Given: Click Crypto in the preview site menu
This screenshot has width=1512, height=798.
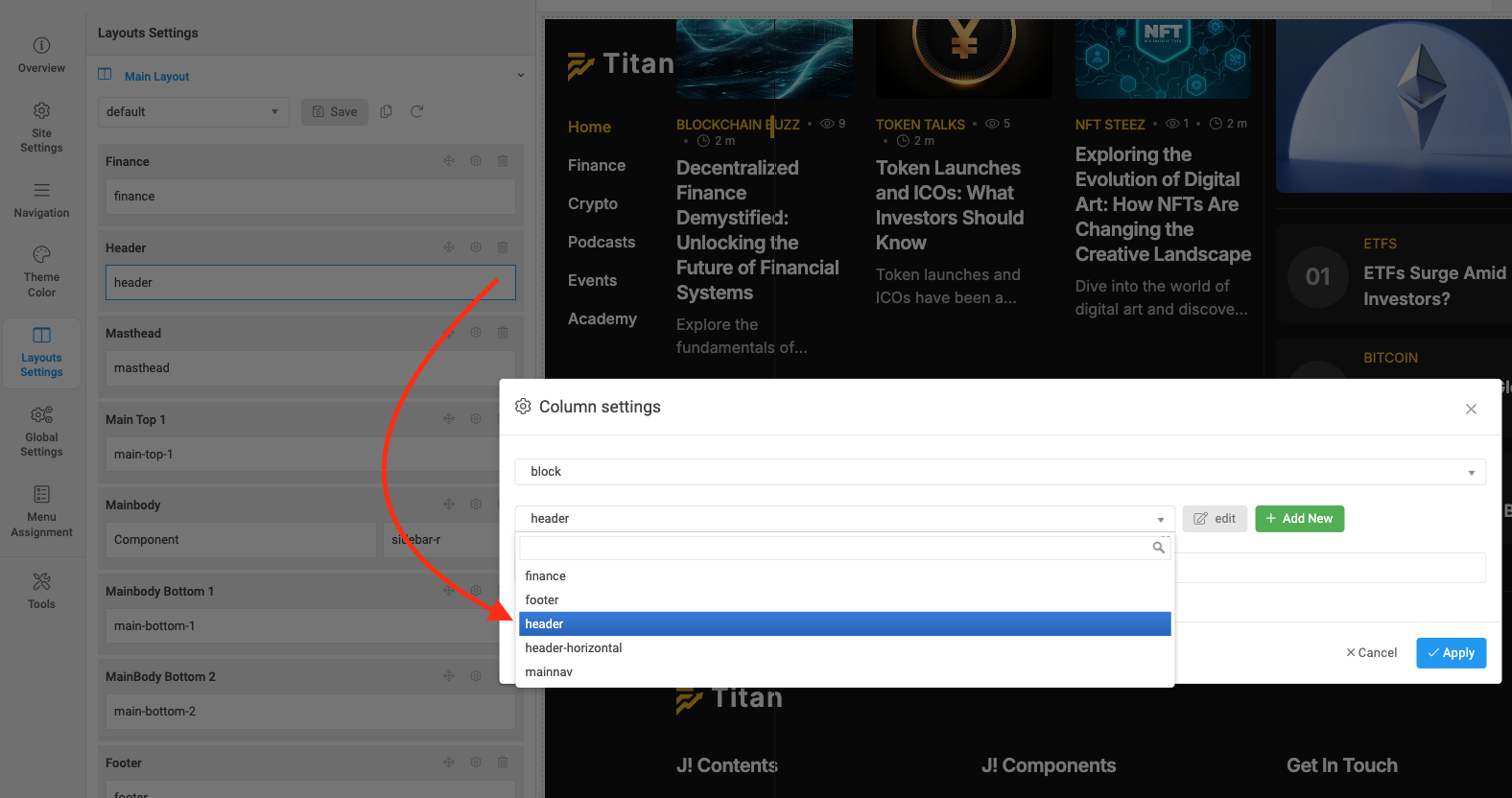Looking at the screenshot, I should pos(593,203).
